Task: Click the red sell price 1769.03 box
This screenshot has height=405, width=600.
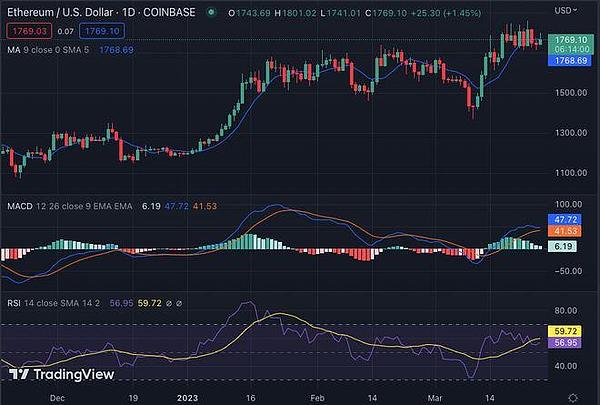Action: [29, 31]
